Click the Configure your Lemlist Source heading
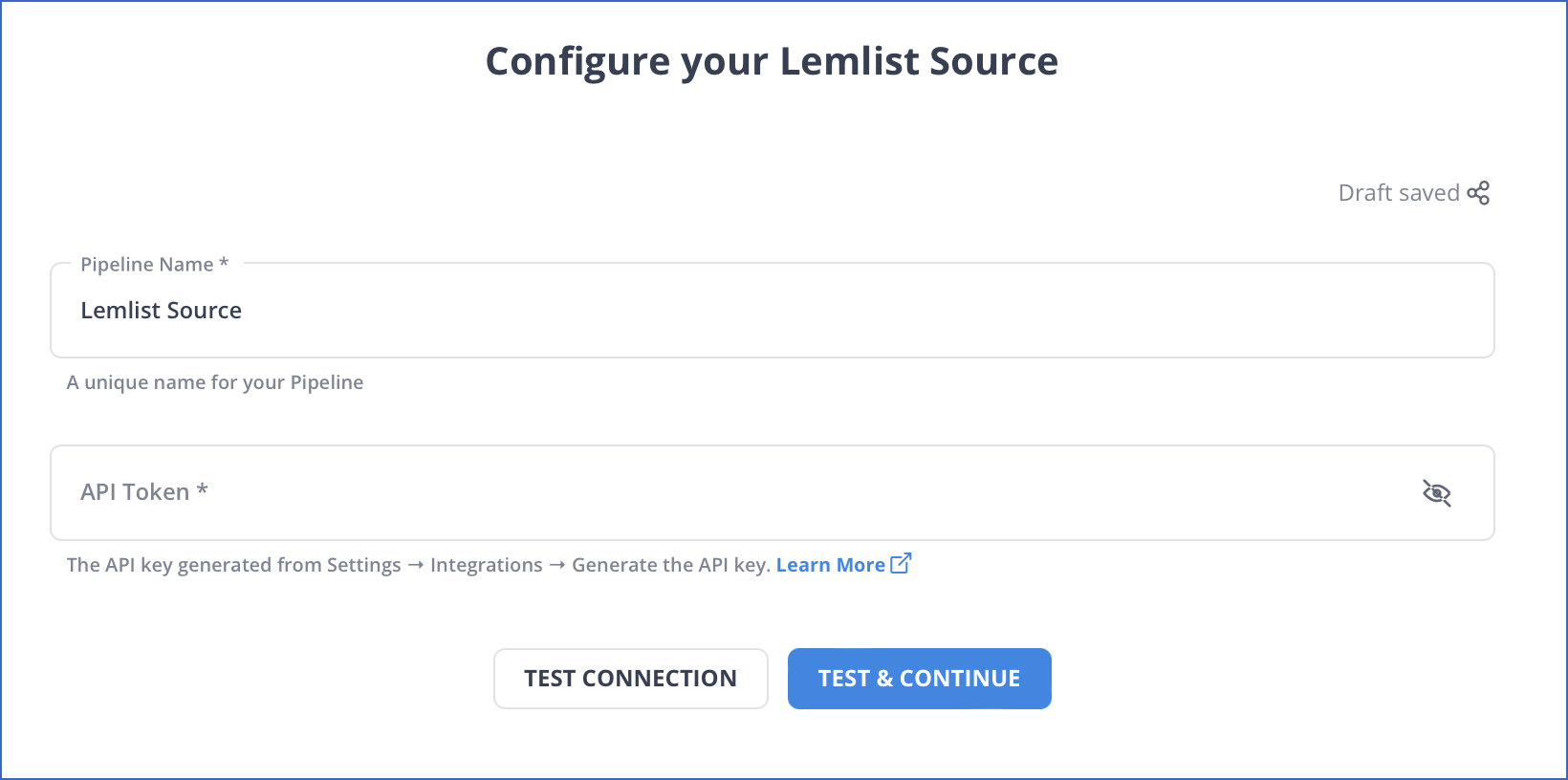Image resolution: width=1568 pixels, height=780 pixels. (x=772, y=60)
